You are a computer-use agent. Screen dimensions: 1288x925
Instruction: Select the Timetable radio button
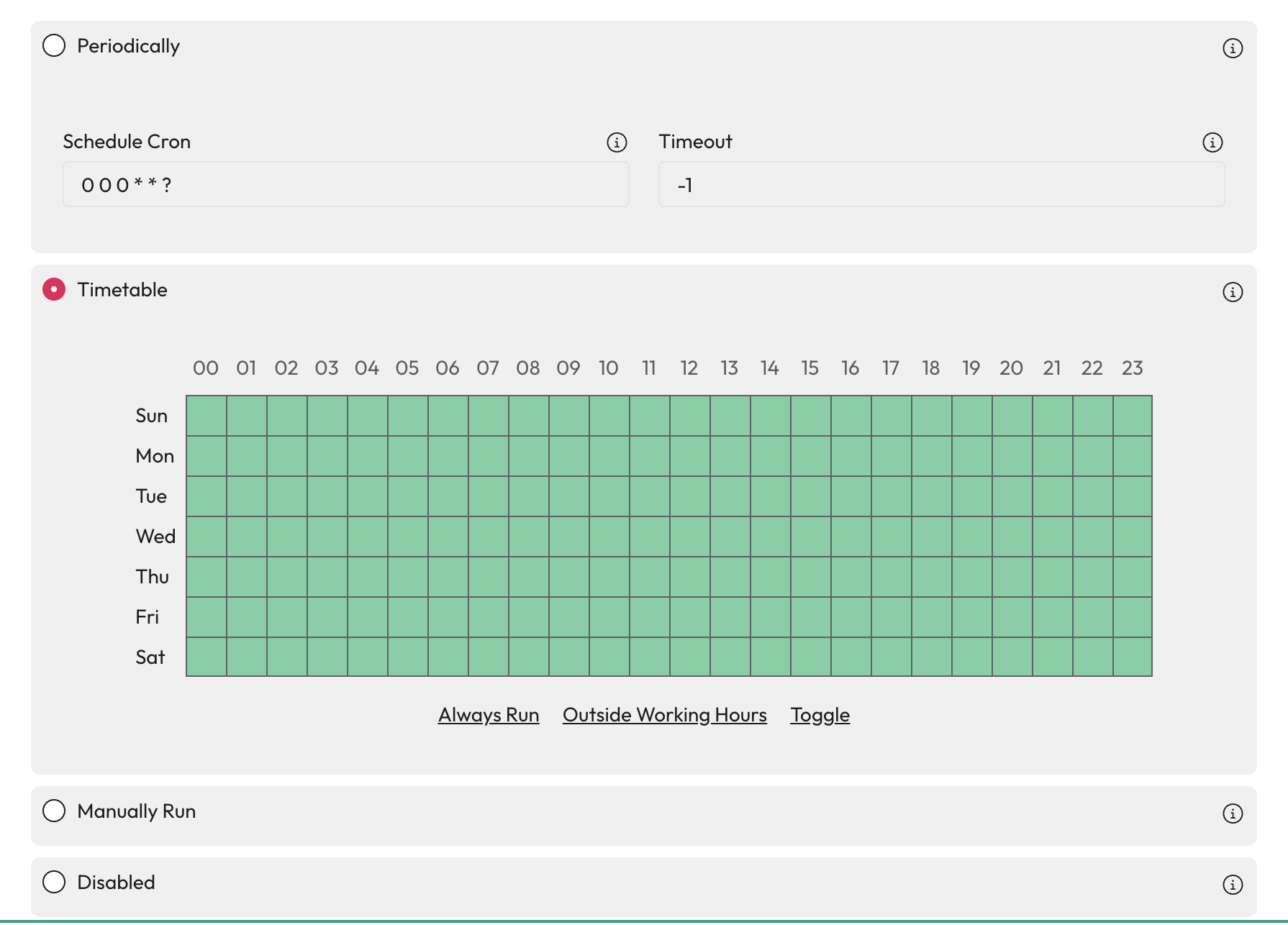(x=54, y=289)
